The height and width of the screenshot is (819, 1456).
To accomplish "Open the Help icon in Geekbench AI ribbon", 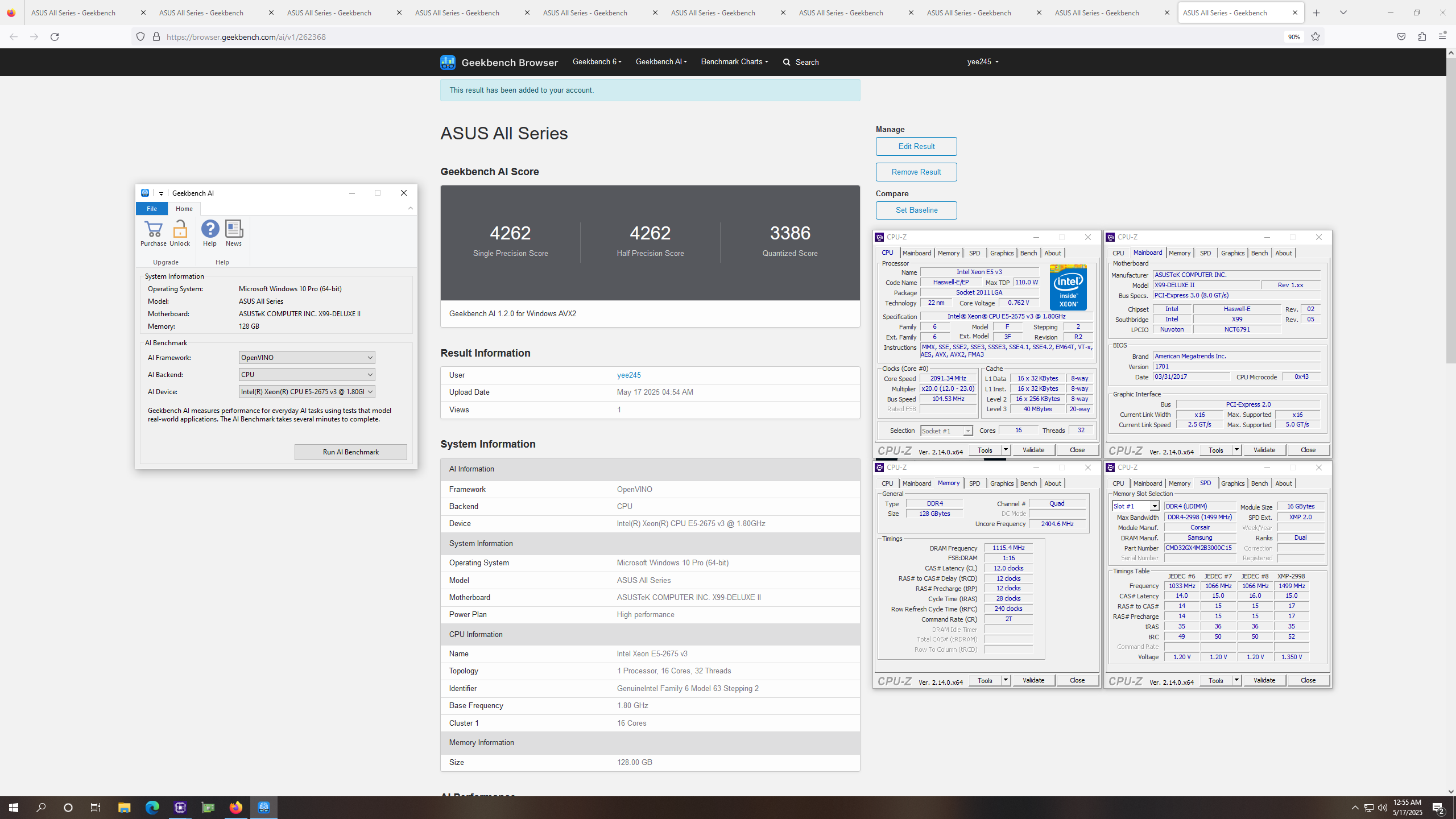I will click(x=210, y=233).
